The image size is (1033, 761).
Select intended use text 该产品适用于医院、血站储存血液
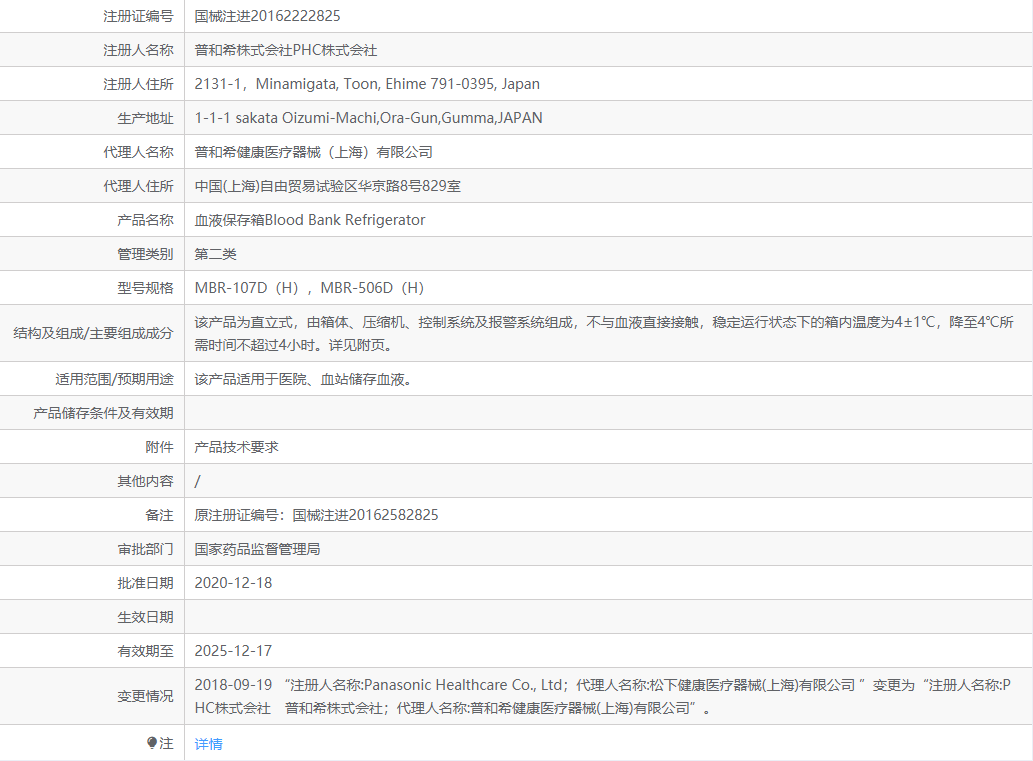(303, 380)
